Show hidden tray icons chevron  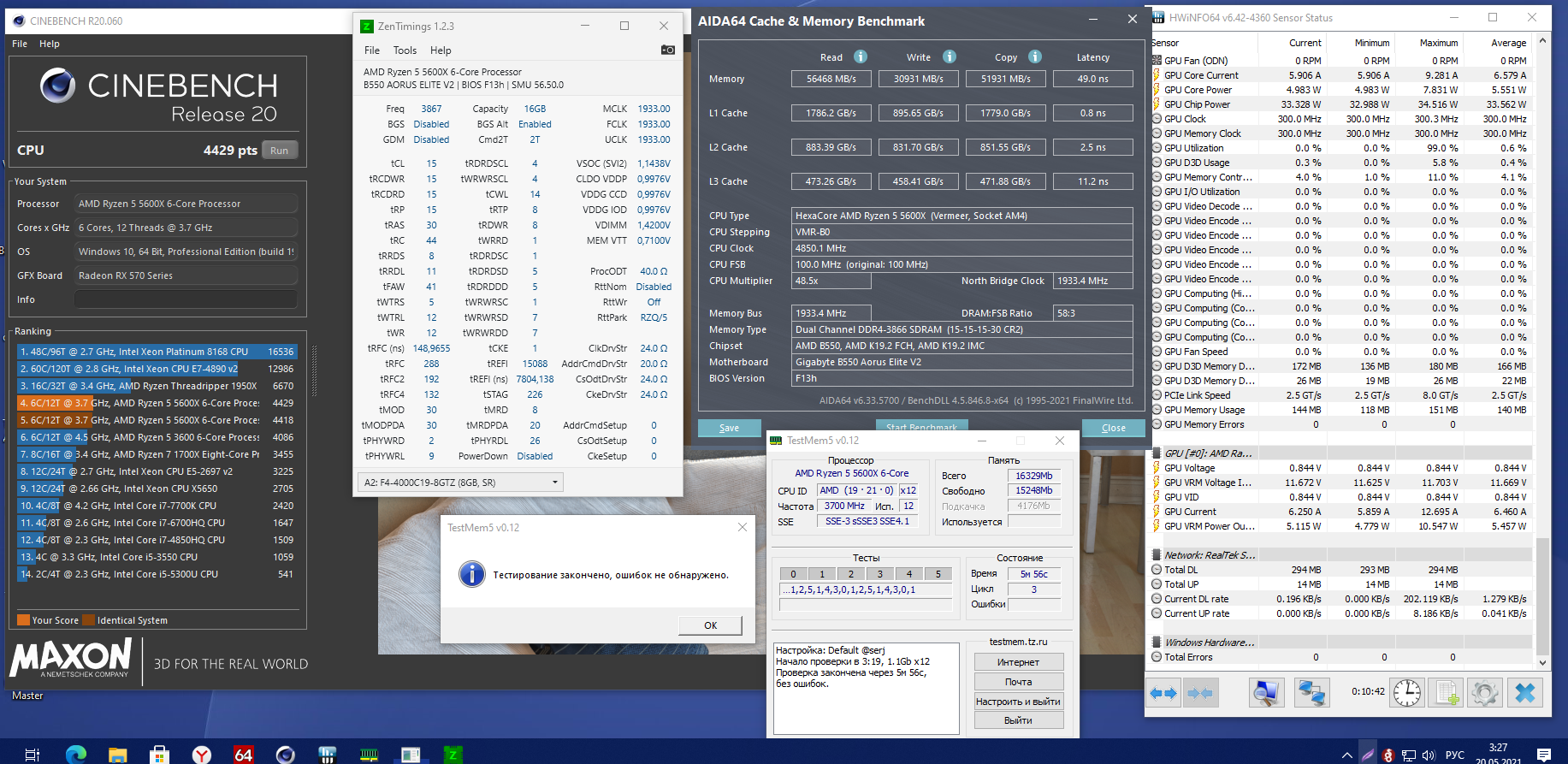click(x=1347, y=755)
